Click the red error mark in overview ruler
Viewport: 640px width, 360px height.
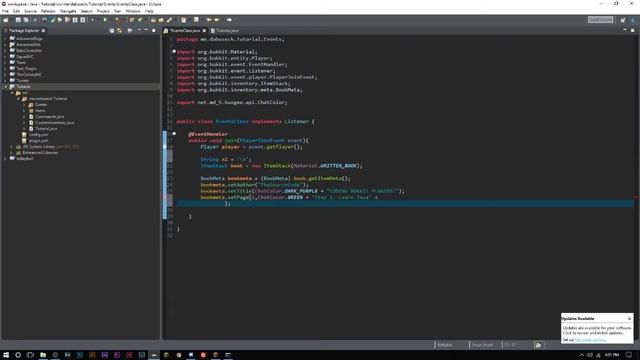[x=636, y=198]
